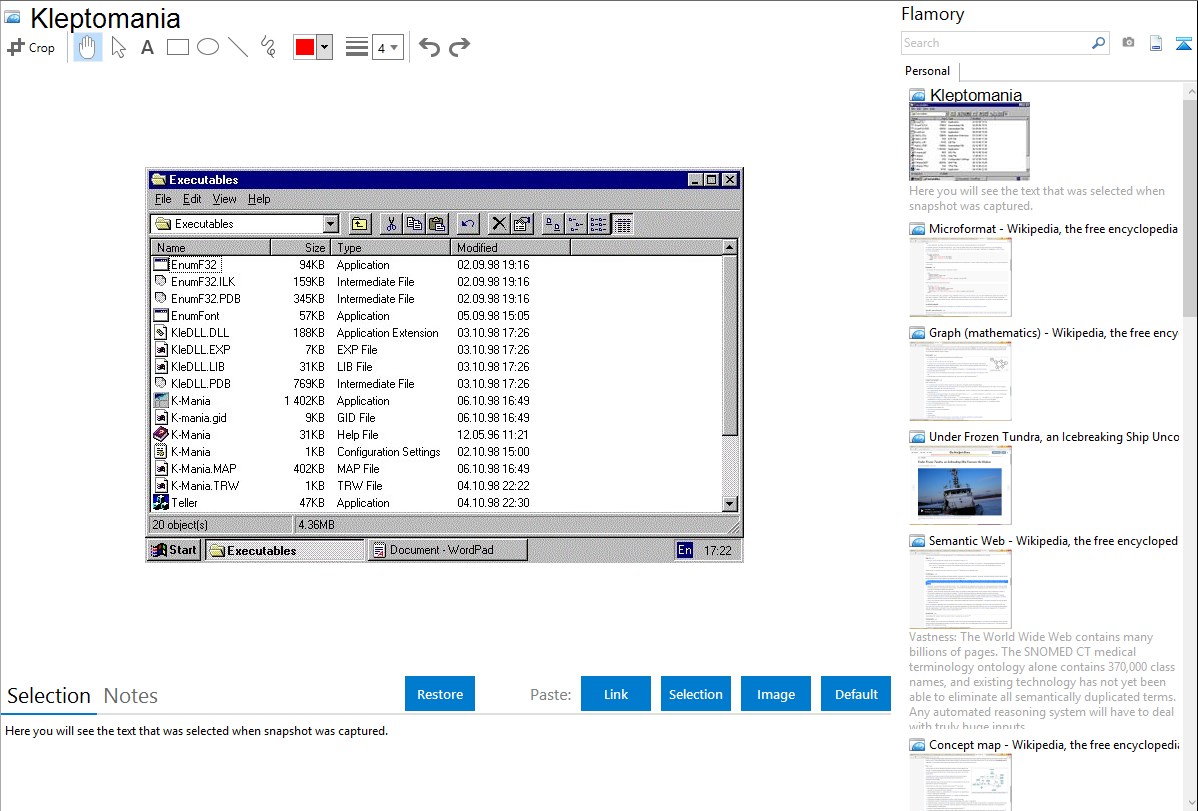The width and height of the screenshot is (1198, 811).
Task: Open Graph (mathematics) snapshot thumbnail
Action: [960, 381]
